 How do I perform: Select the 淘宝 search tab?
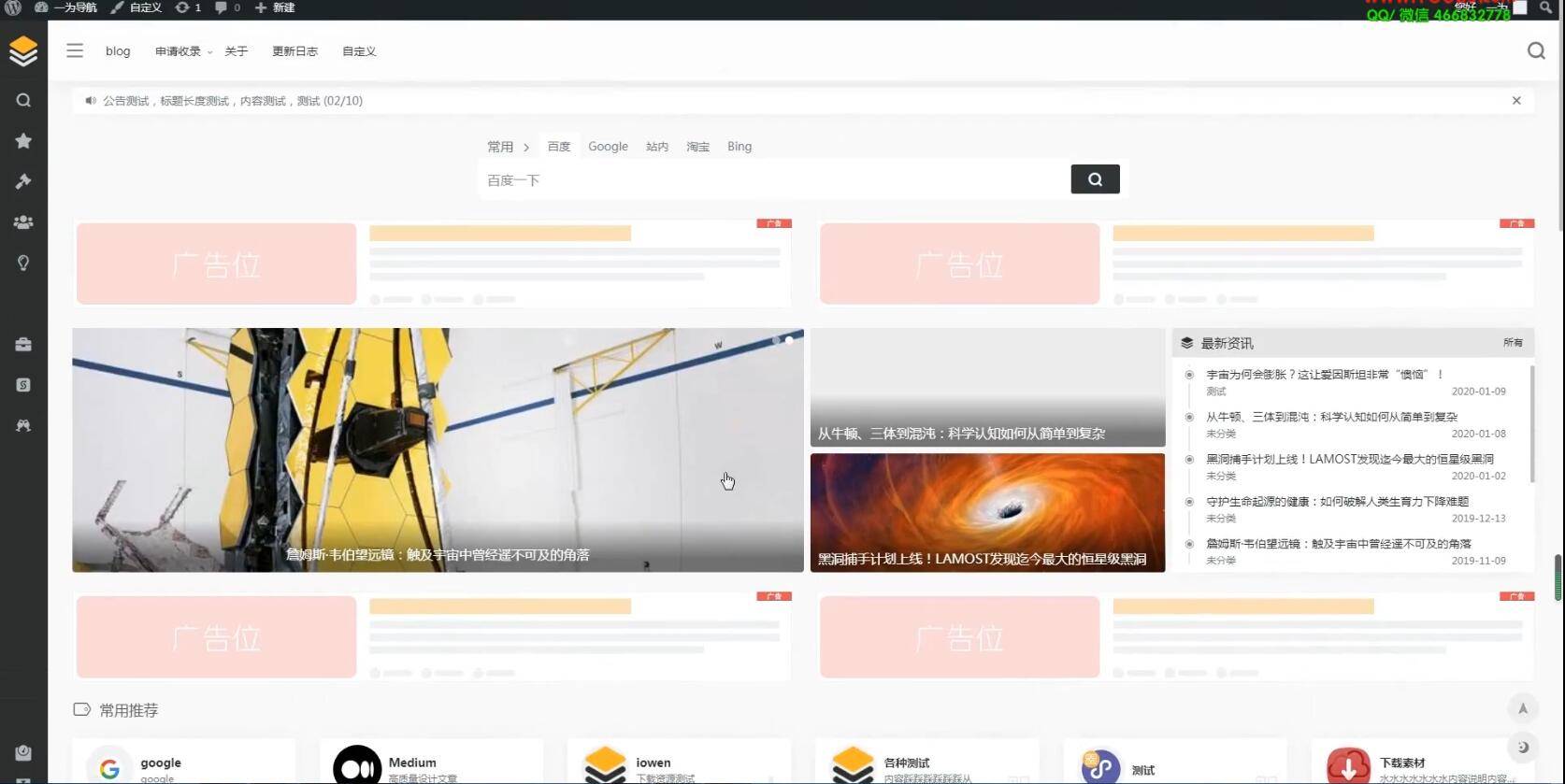[x=697, y=147]
